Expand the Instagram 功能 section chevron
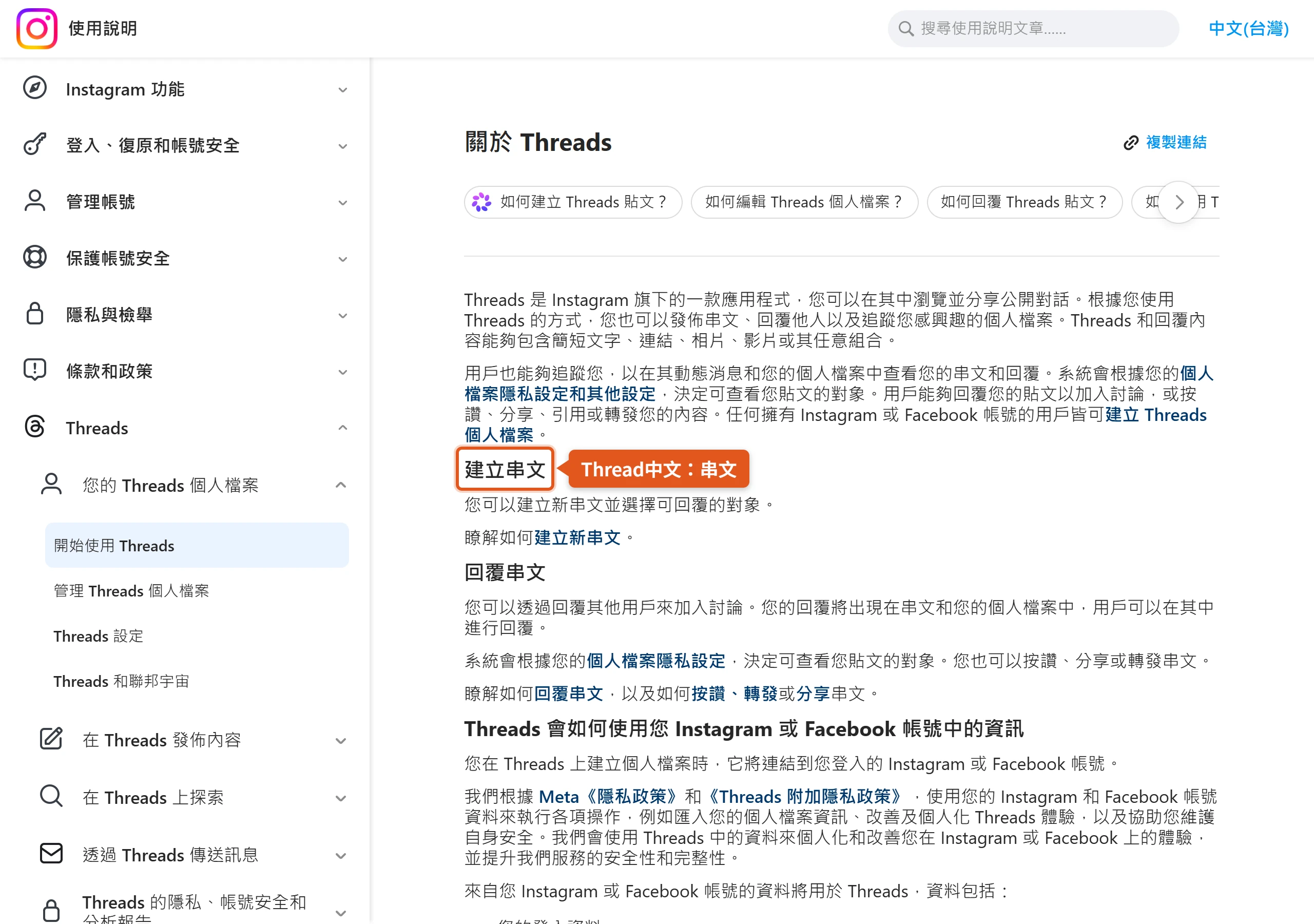The width and height of the screenshot is (1314, 924). (x=342, y=90)
